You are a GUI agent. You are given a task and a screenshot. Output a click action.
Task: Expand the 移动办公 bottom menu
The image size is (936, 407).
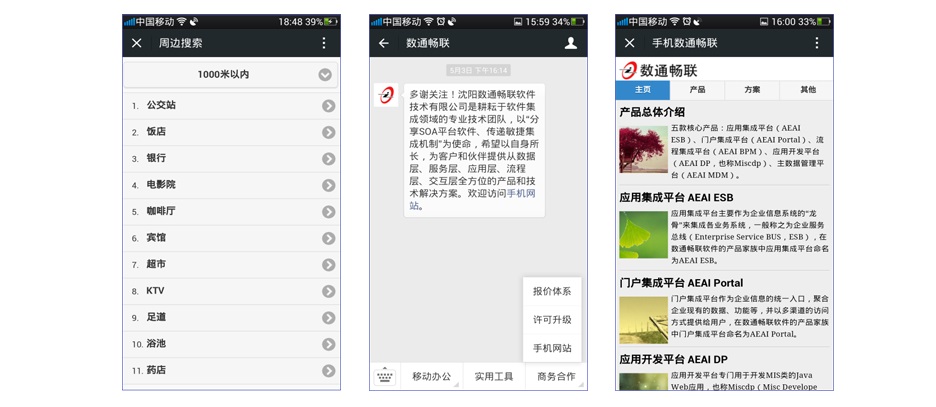[432, 377]
